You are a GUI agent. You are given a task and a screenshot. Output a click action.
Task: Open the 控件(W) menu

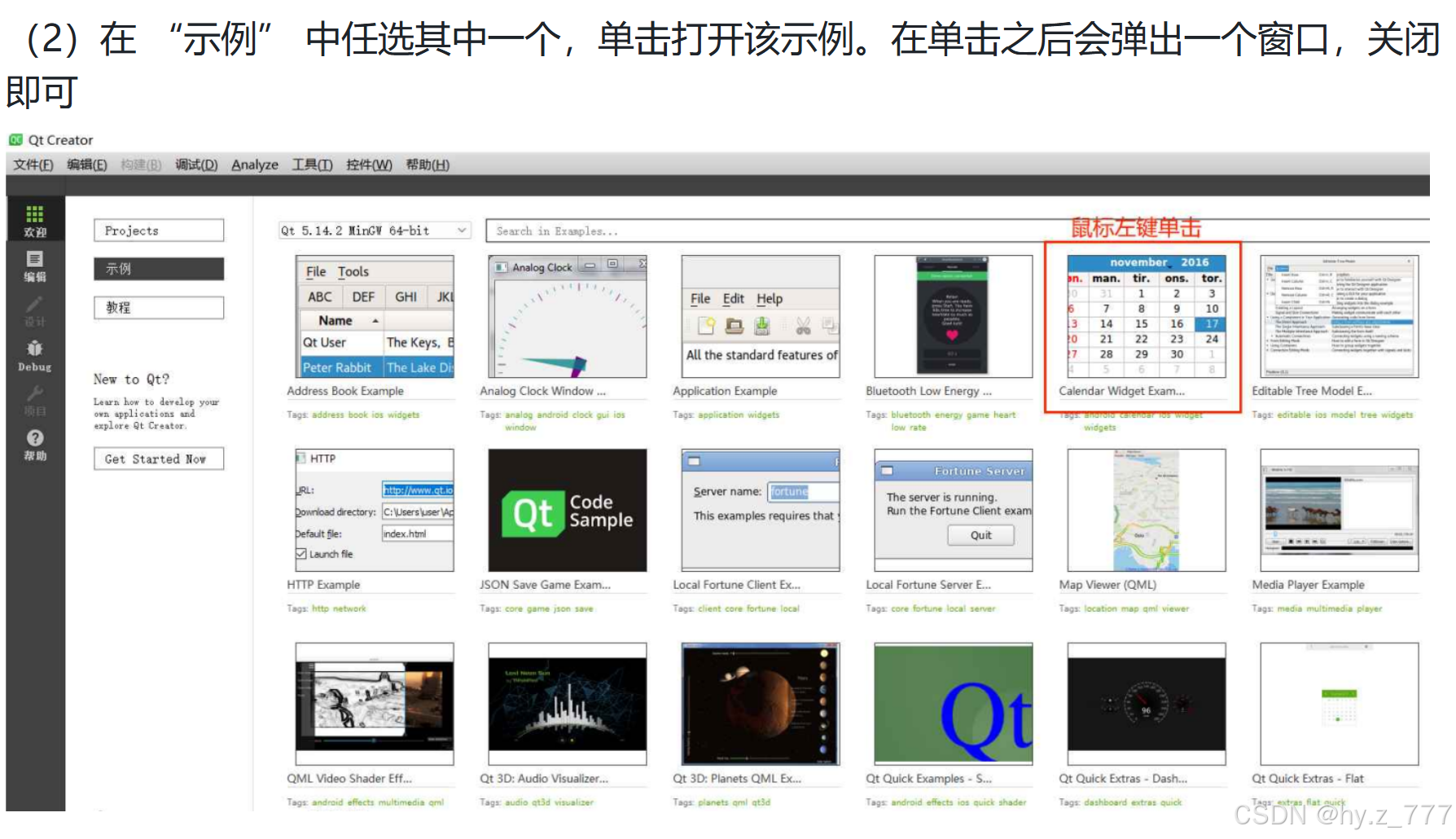point(369,165)
